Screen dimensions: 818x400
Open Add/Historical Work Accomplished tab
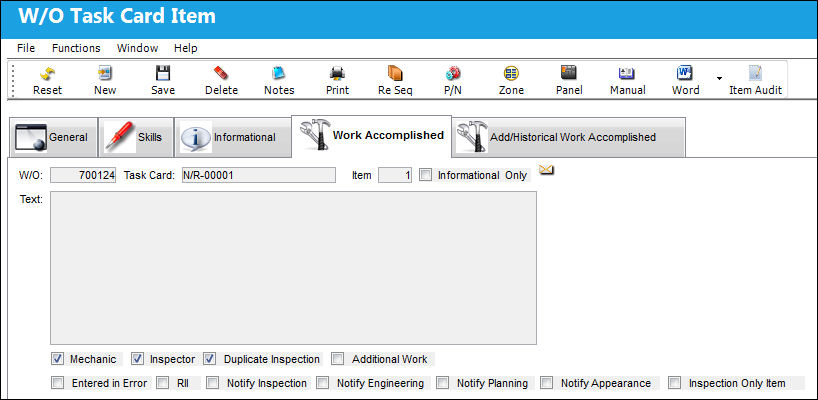click(x=569, y=138)
